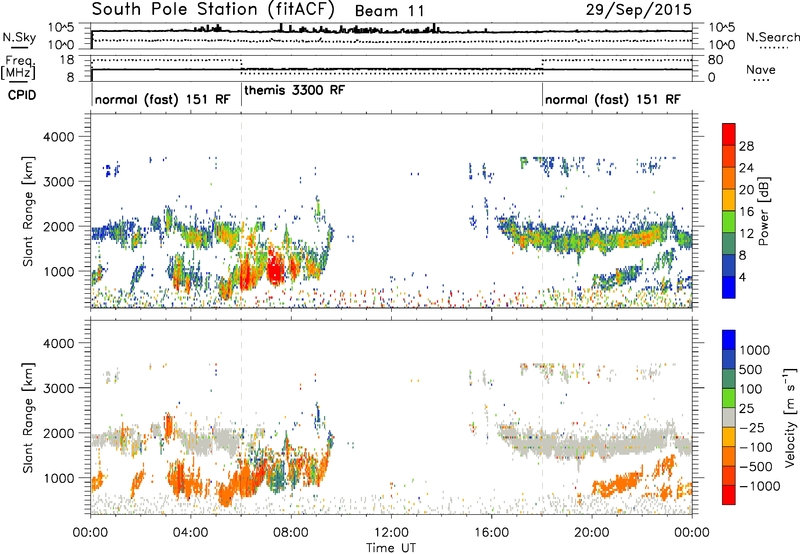Image resolution: width=800 pixels, height=554 pixels.
Task: Click the 'Slant Range [km]' label on power panel
Action: tap(28, 211)
